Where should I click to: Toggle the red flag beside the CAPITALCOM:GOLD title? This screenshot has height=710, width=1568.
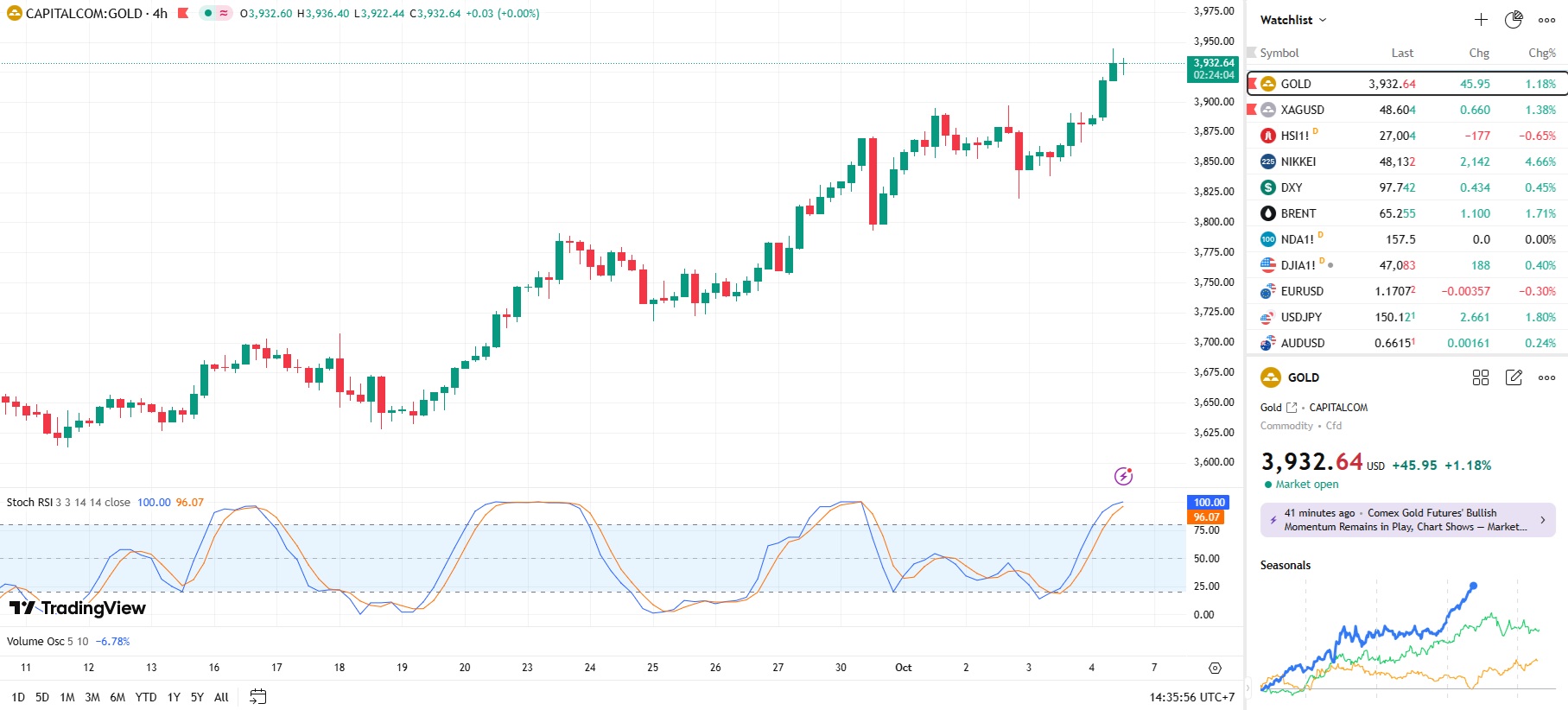click(183, 13)
